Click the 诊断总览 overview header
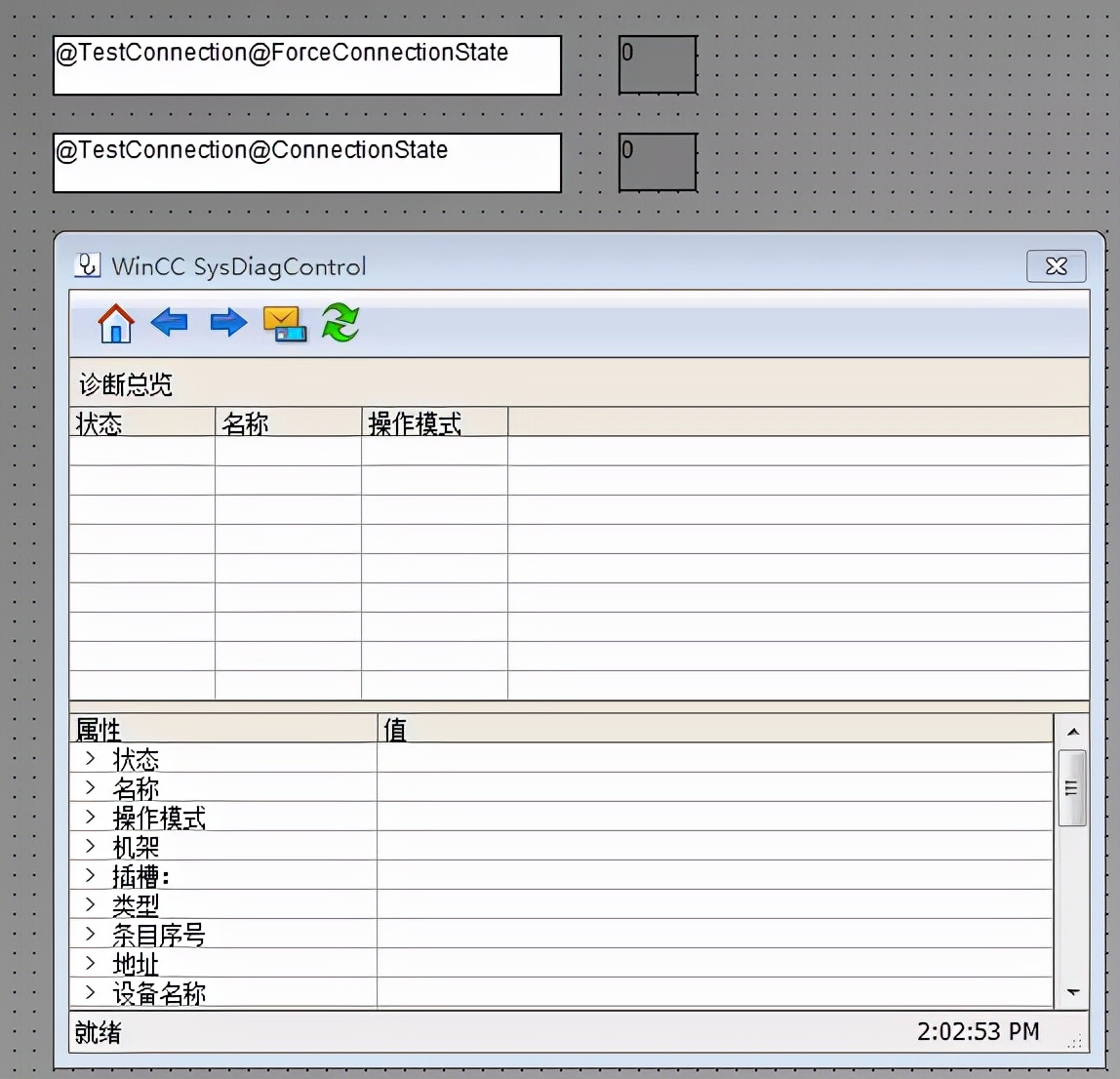Image resolution: width=1120 pixels, height=1079 pixels. 125,383
